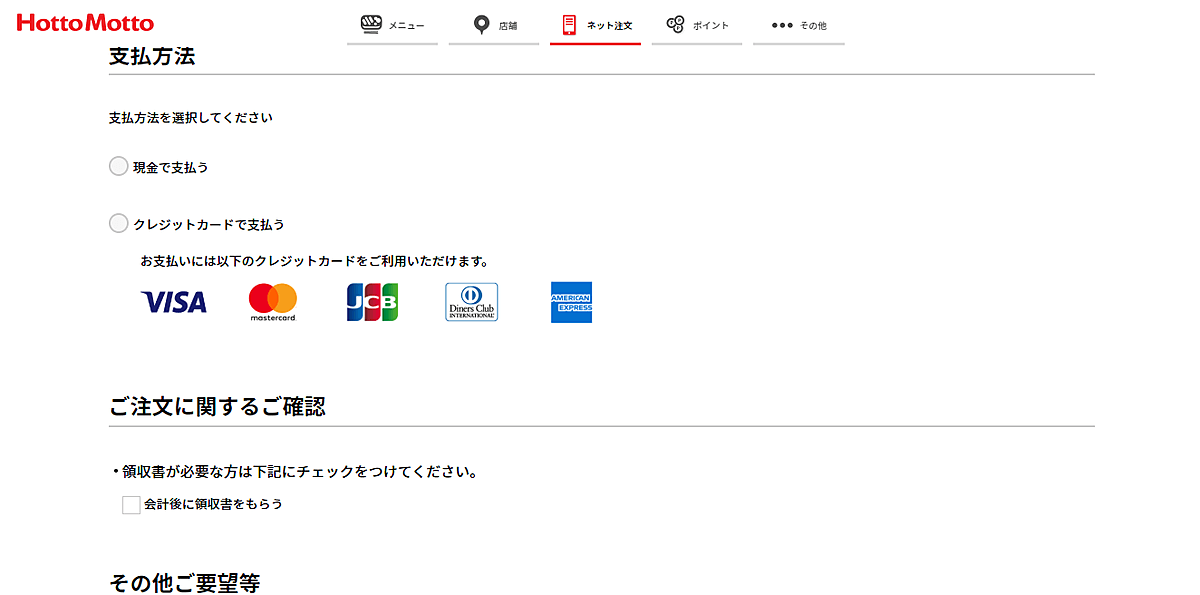
Task: Click the three-dot other icon
Action: click(782, 25)
